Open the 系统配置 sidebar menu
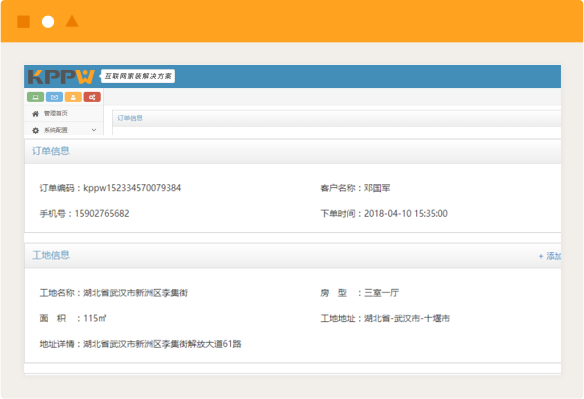The image size is (584, 399). click(x=64, y=130)
